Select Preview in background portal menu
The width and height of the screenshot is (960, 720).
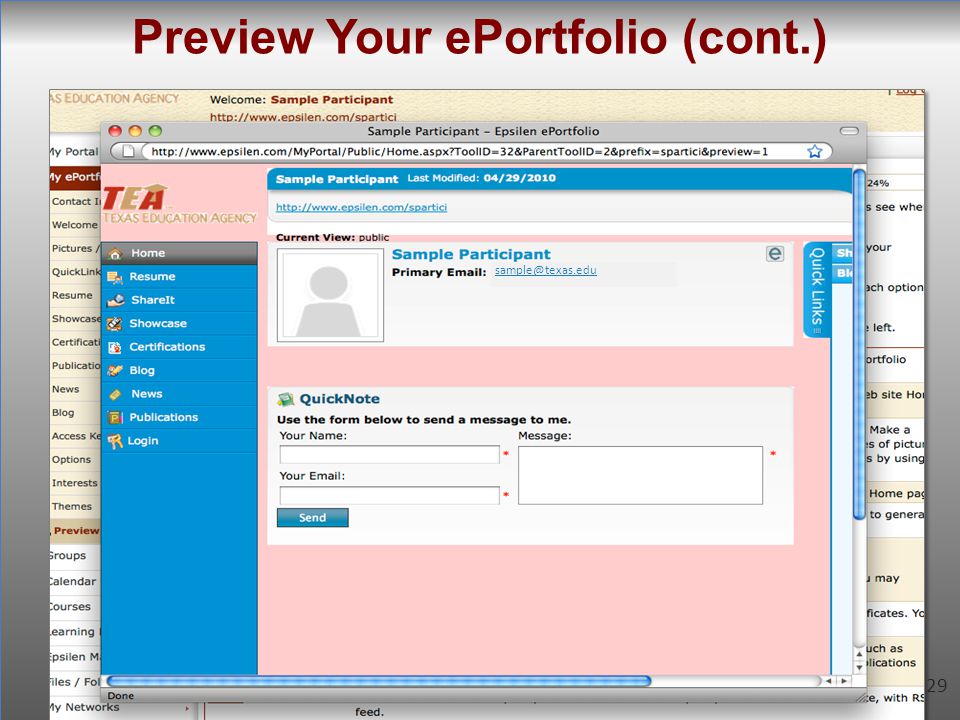75,530
